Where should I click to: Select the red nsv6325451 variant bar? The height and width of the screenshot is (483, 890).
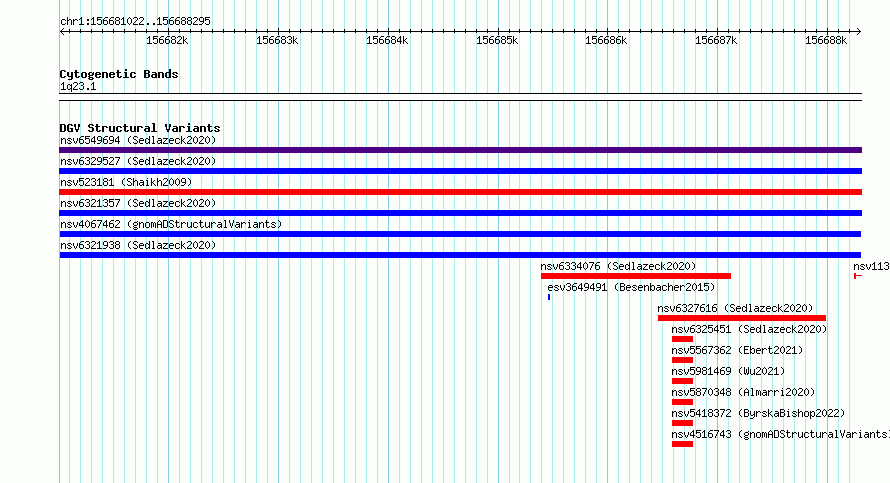pos(682,339)
